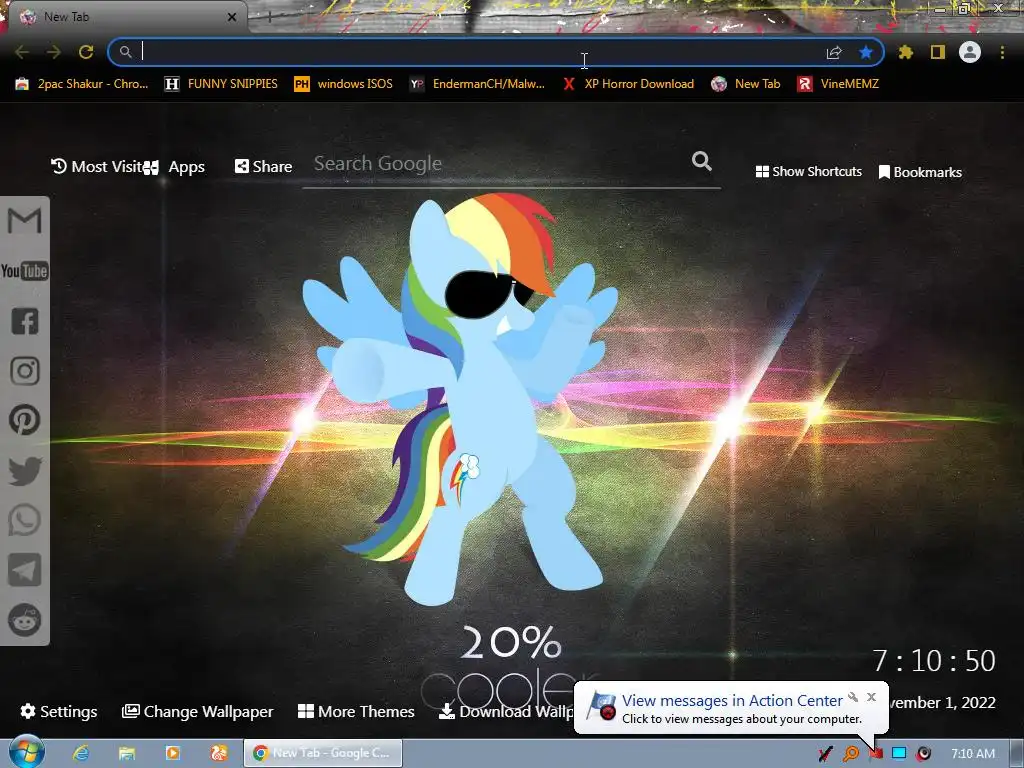Click the Action Center flag tray icon

(x=876, y=754)
